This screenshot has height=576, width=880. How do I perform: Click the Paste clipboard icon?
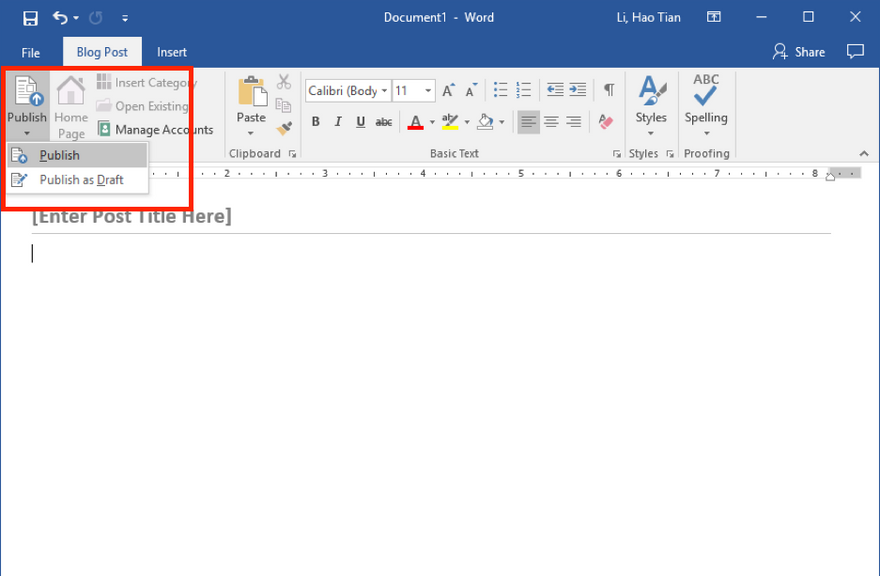coord(252,92)
